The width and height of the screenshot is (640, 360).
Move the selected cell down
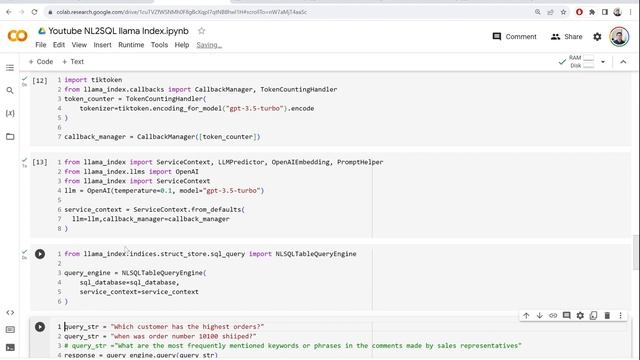click(540, 316)
